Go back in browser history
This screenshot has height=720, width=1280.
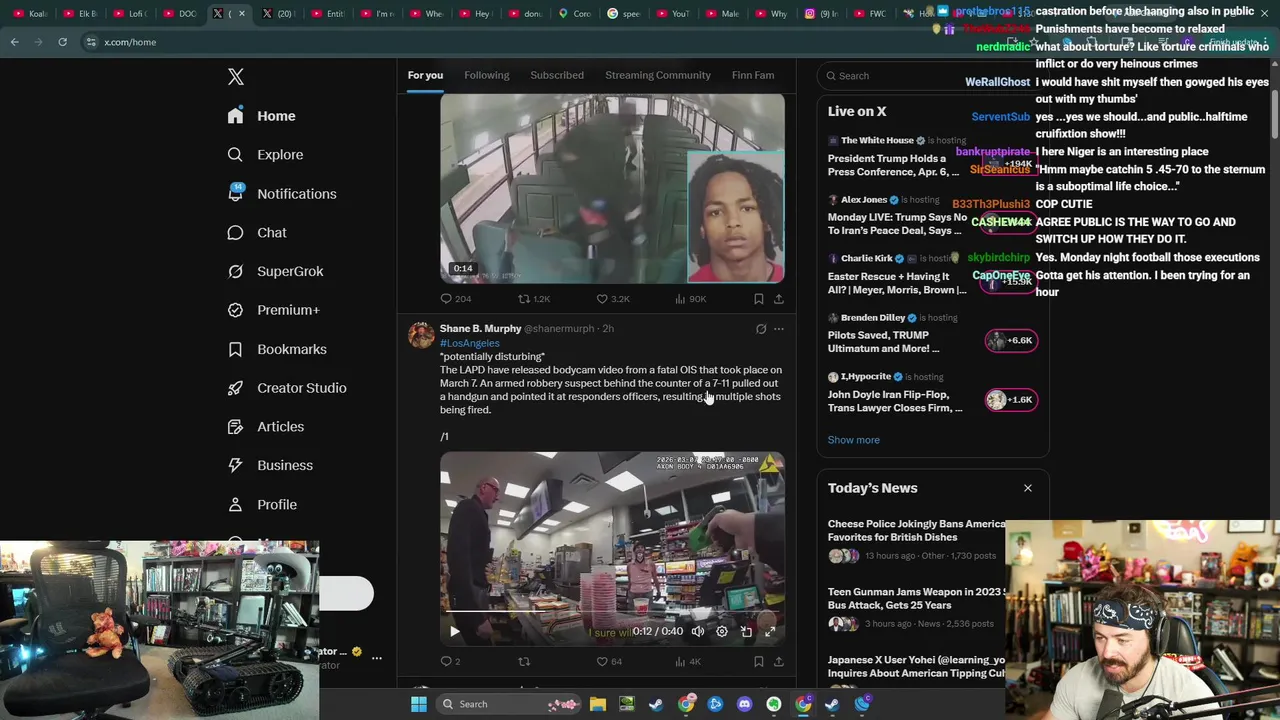[14, 42]
